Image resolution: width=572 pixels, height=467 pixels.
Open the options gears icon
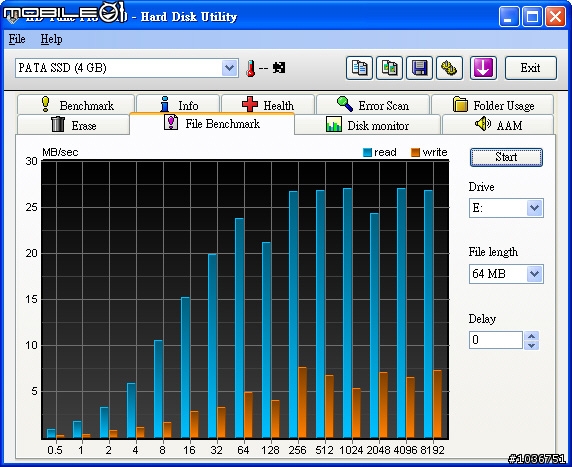click(x=449, y=68)
